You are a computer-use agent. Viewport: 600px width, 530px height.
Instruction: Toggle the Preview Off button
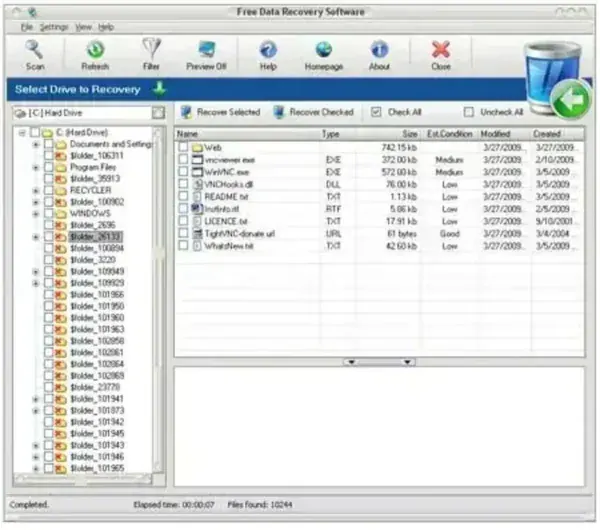206,55
